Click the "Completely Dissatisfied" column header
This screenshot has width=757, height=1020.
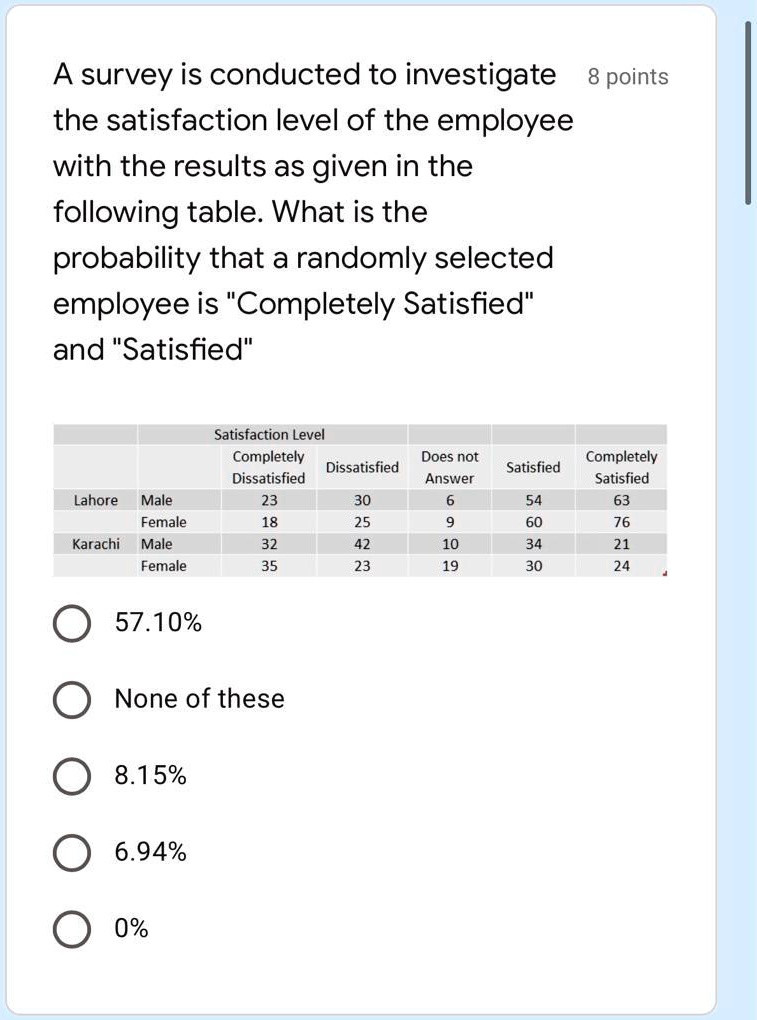269,467
